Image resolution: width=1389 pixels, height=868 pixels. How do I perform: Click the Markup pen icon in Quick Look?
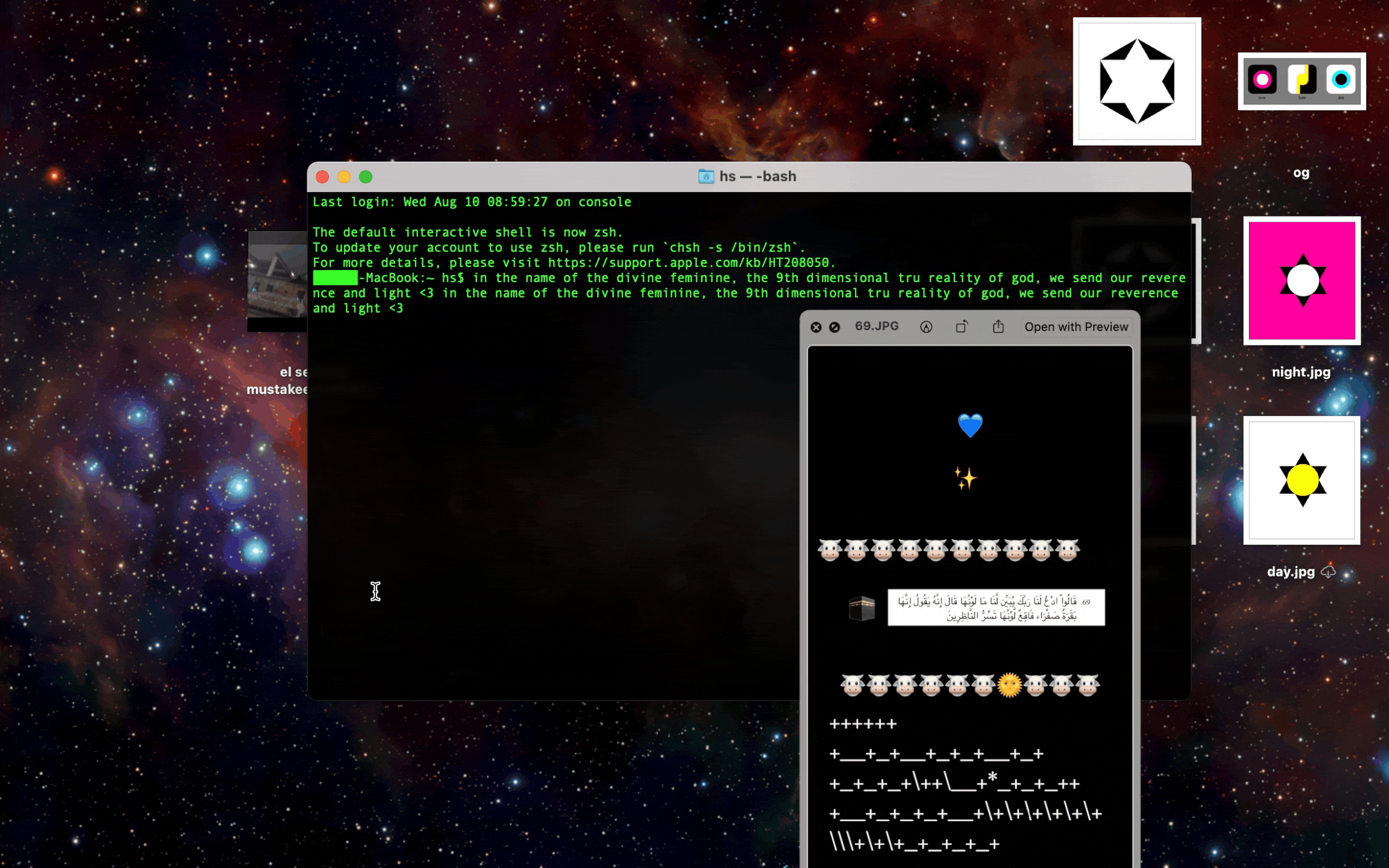[926, 327]
